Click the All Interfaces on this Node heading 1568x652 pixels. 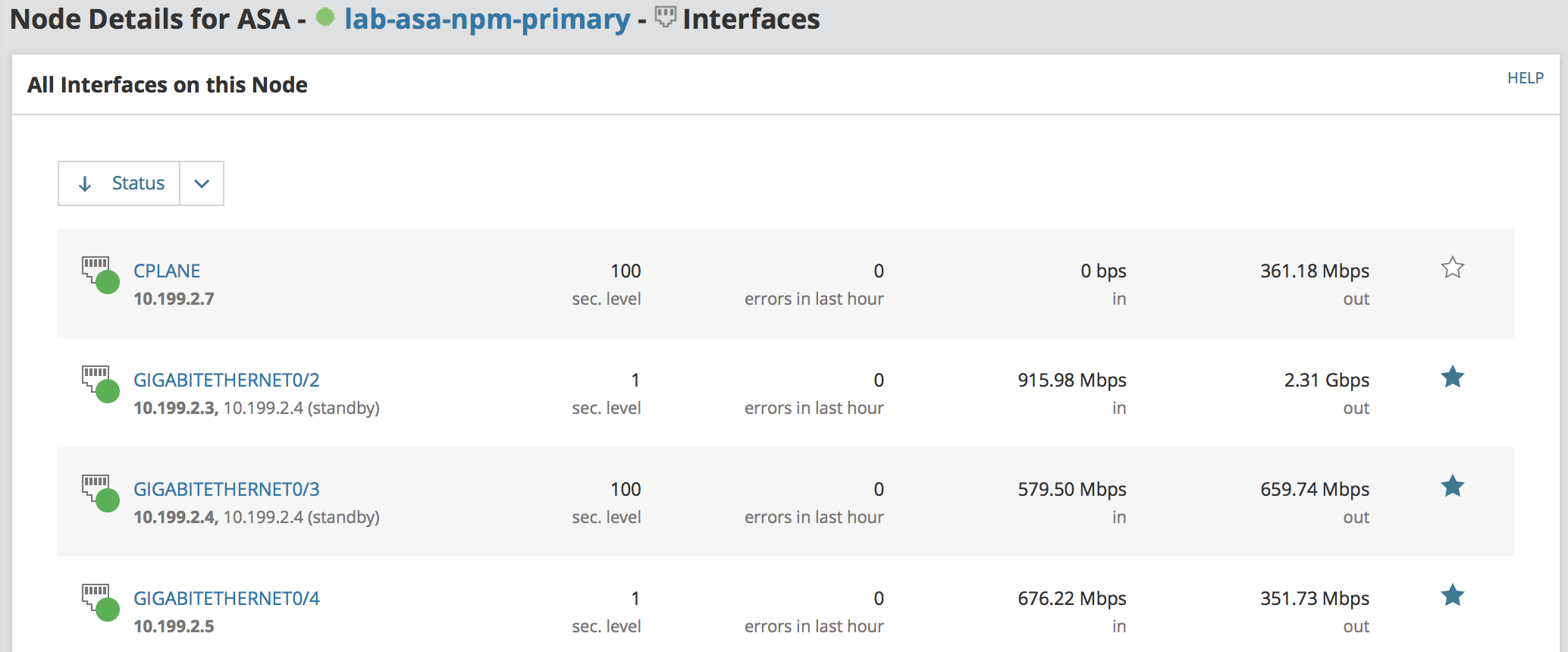click(x=168, y=85)
